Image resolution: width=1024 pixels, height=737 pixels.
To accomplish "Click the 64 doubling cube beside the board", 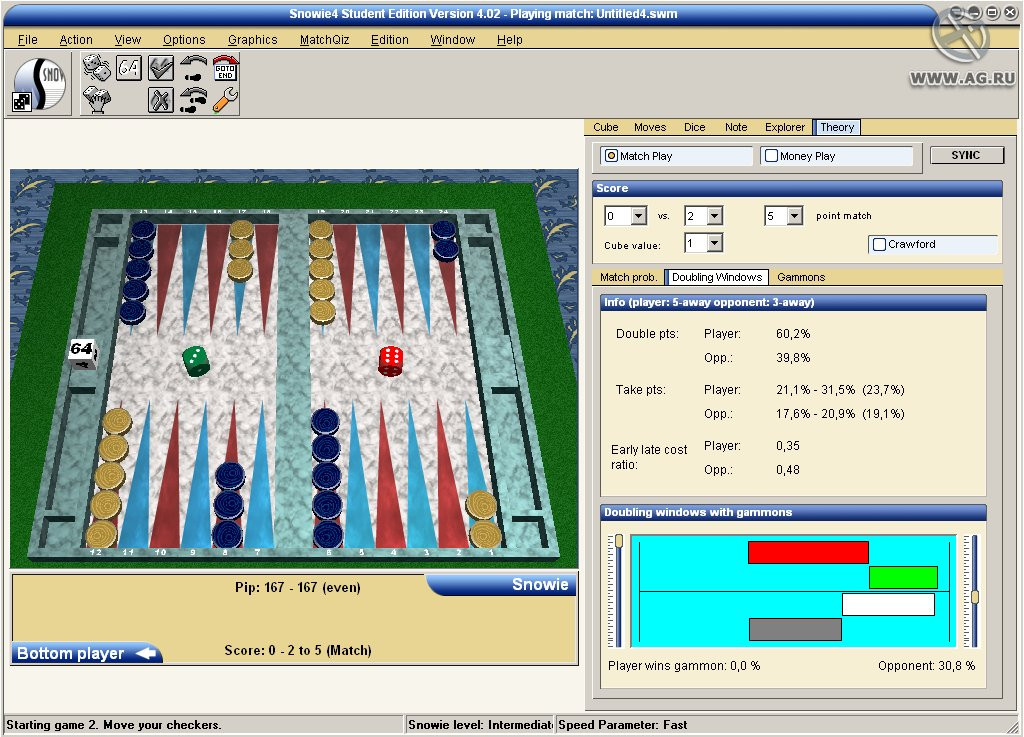I will point(82,354).
